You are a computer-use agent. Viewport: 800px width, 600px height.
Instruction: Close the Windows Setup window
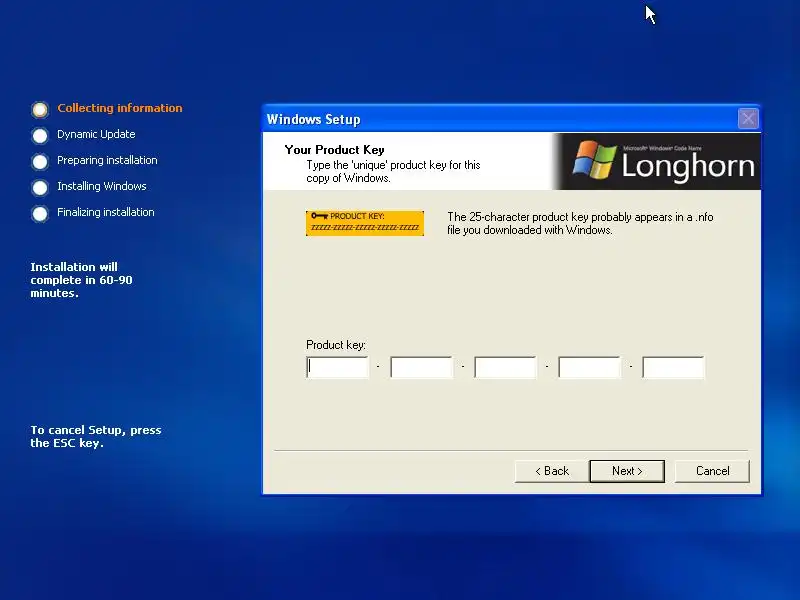(x=748, y=119)
